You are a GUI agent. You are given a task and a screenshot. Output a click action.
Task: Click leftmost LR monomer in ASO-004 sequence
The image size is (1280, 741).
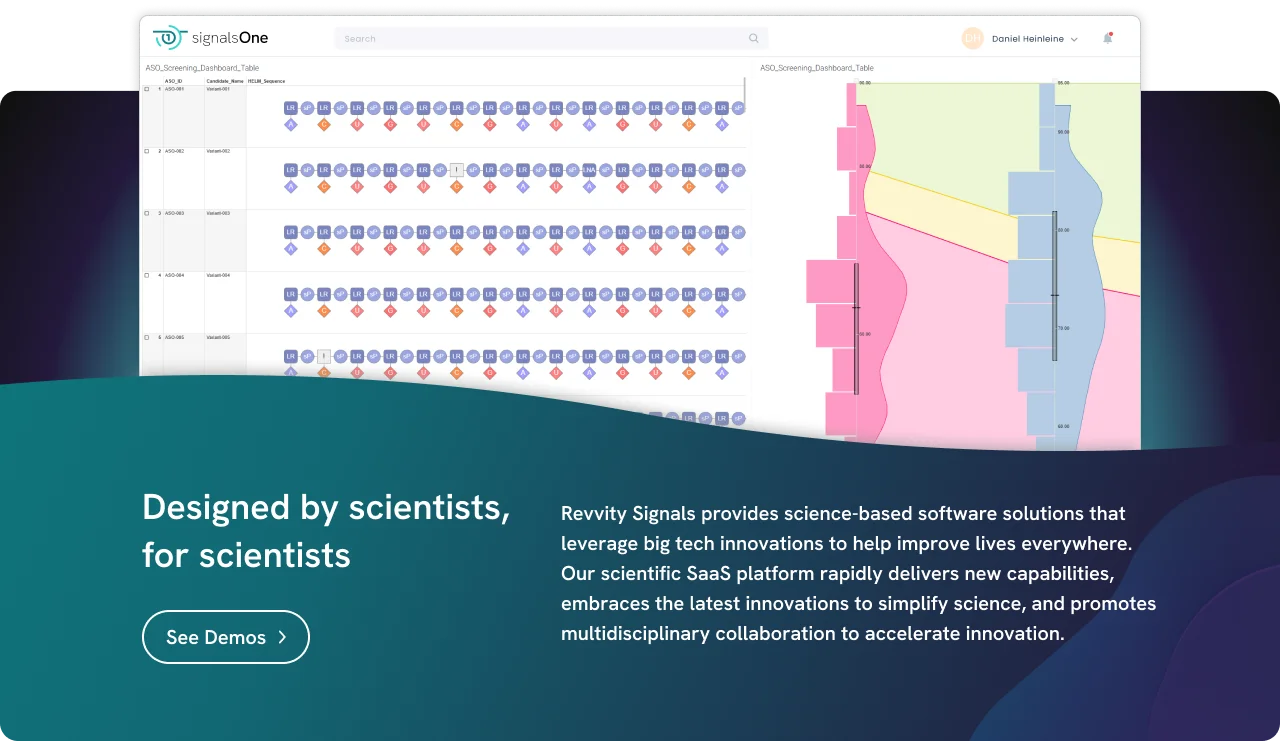(290, 294)
